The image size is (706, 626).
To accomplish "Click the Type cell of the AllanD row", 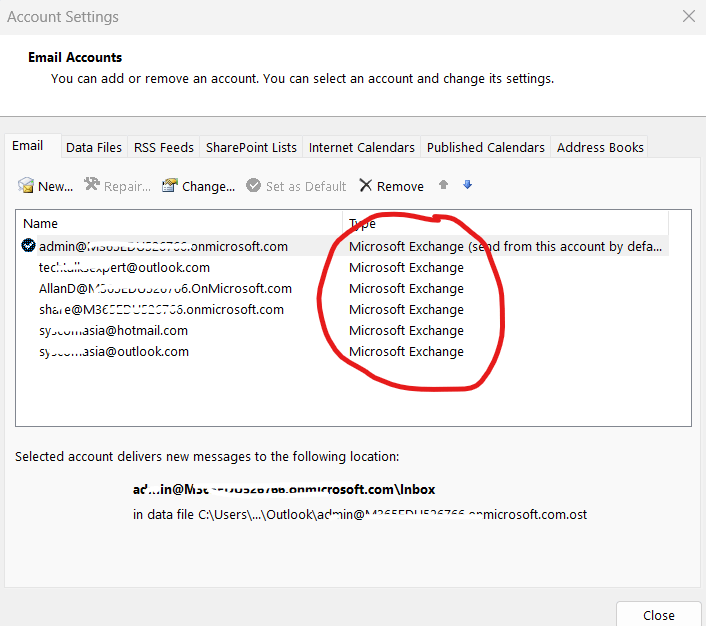I will (x=406, y=288).
